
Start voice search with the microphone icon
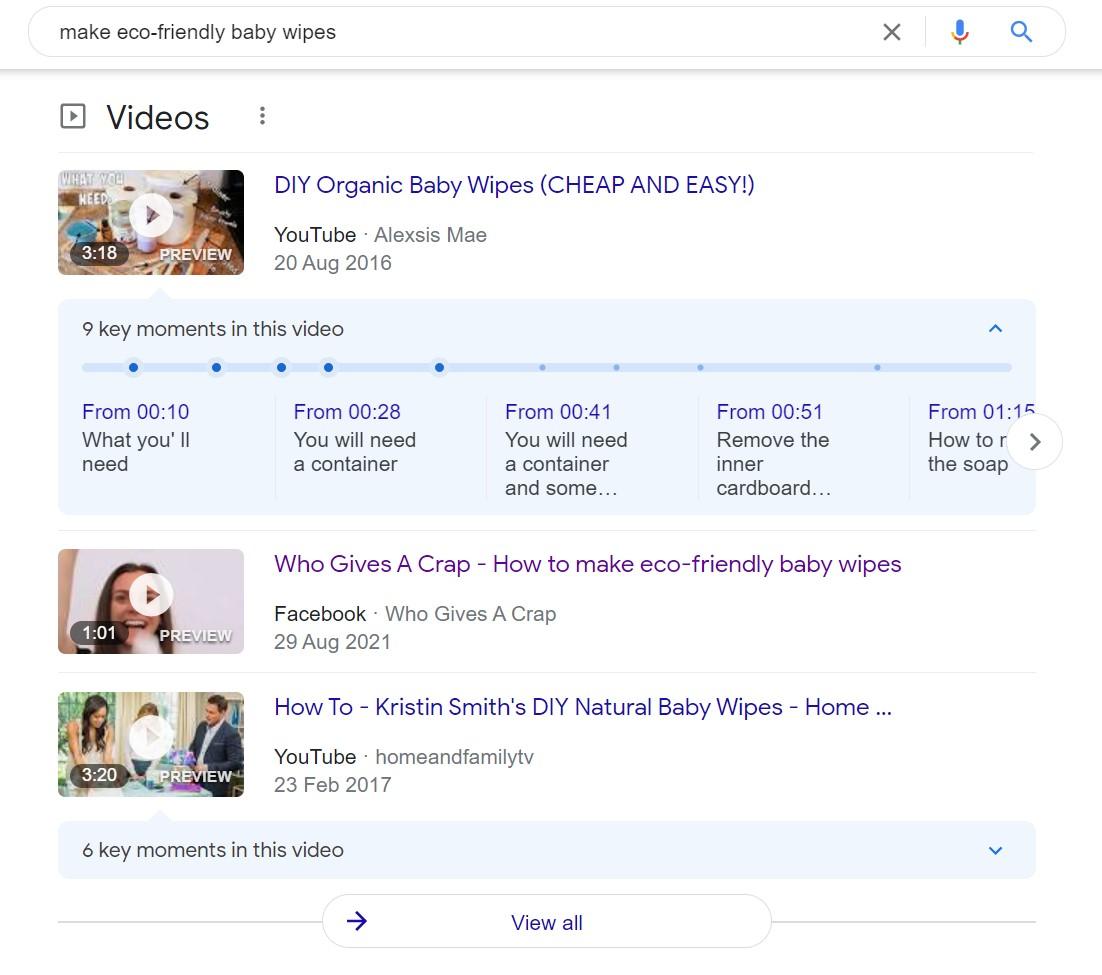959,32
